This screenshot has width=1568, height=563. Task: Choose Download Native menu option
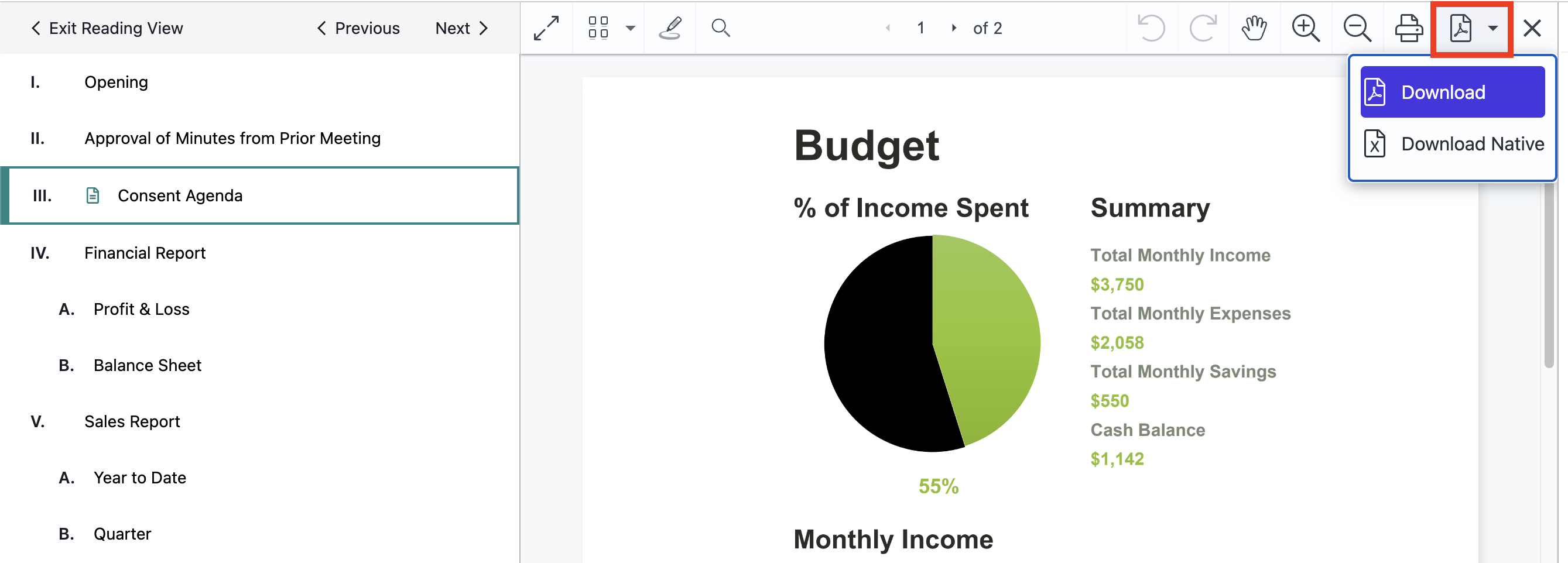click(x=1453, y=143)
